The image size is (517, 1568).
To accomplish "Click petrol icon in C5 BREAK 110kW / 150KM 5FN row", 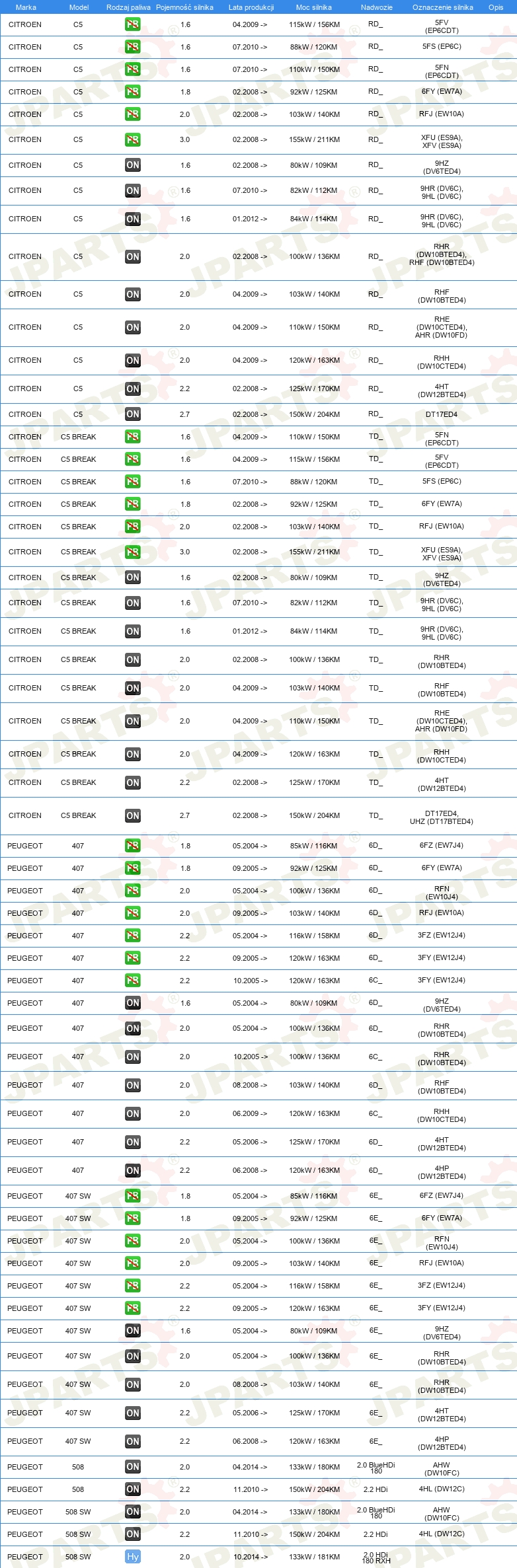I will pos(133,437).
